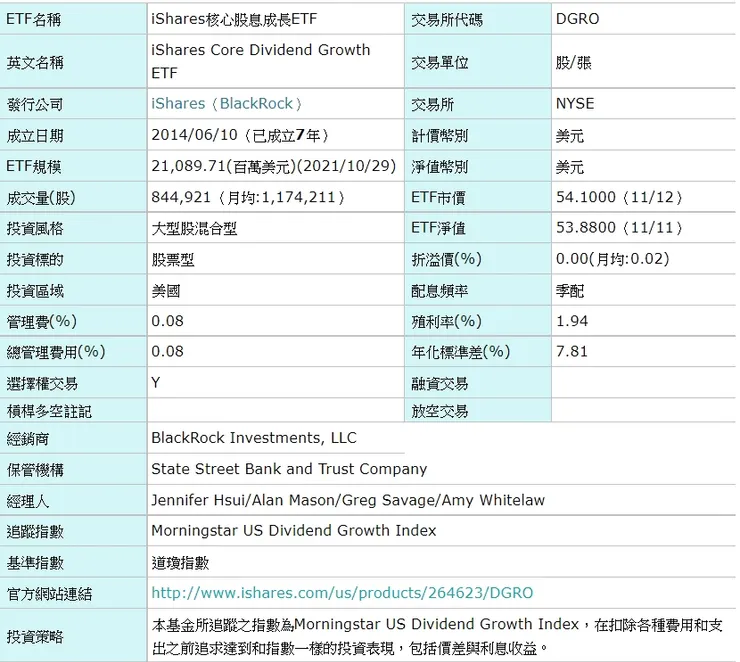Click the 成立日期 label
The height and width of the screenshot is (662, 740).
point(34,136)
